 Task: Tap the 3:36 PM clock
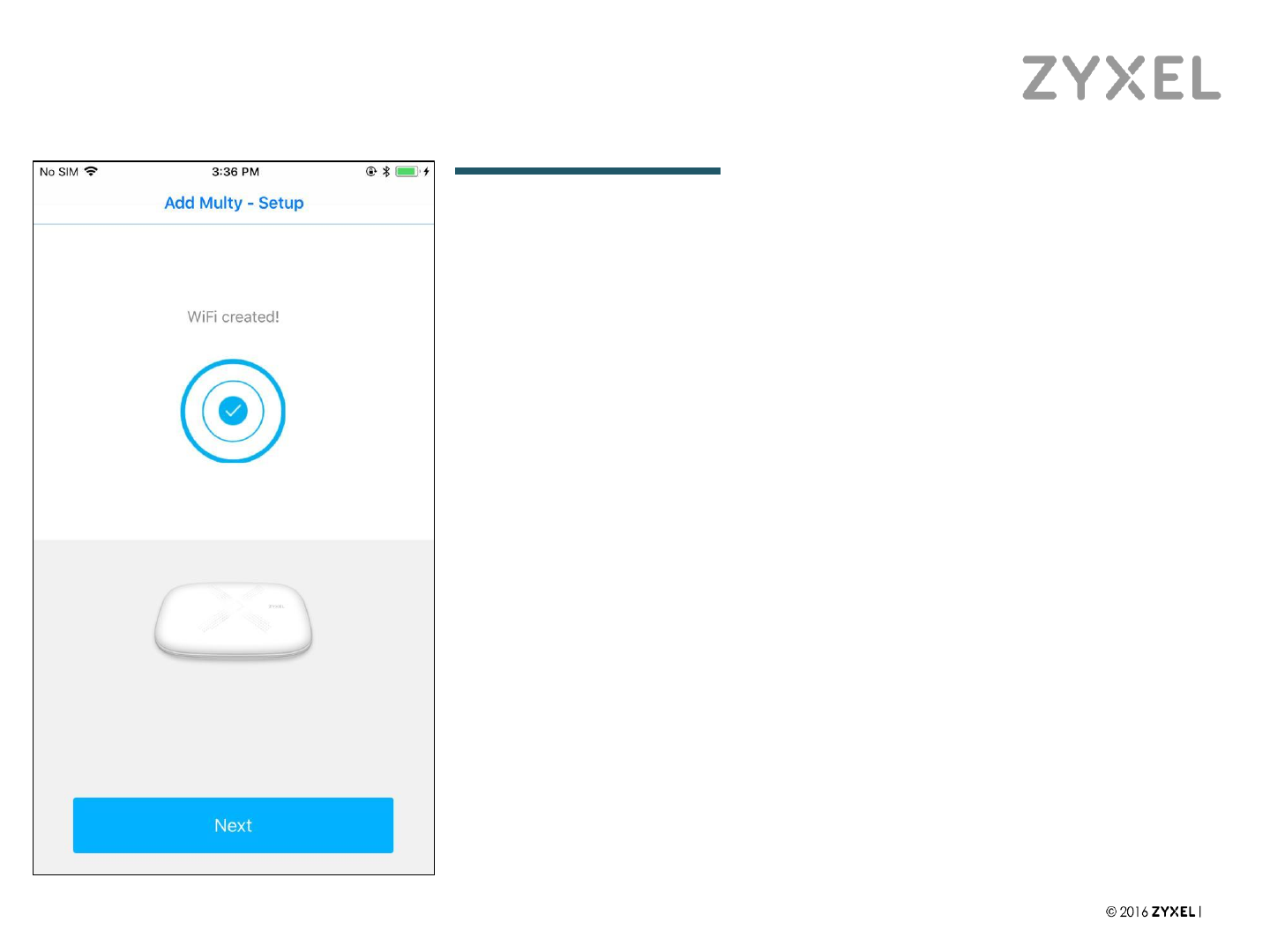[235, 172]
